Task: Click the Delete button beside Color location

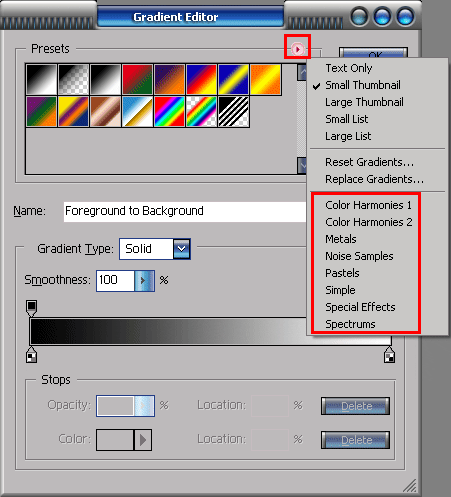Action: pos(355,440)
